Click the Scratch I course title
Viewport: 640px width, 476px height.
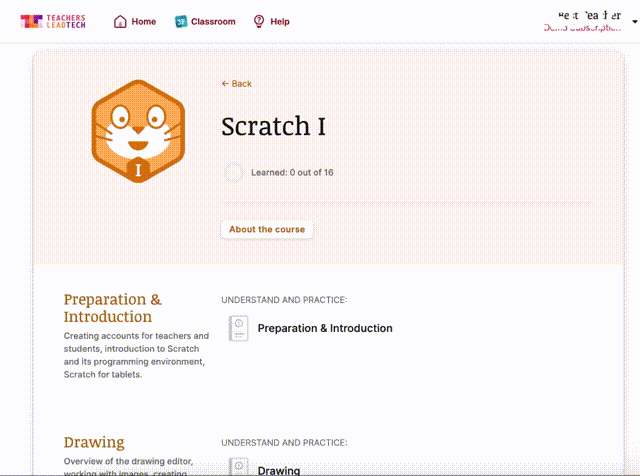[273, 126]
